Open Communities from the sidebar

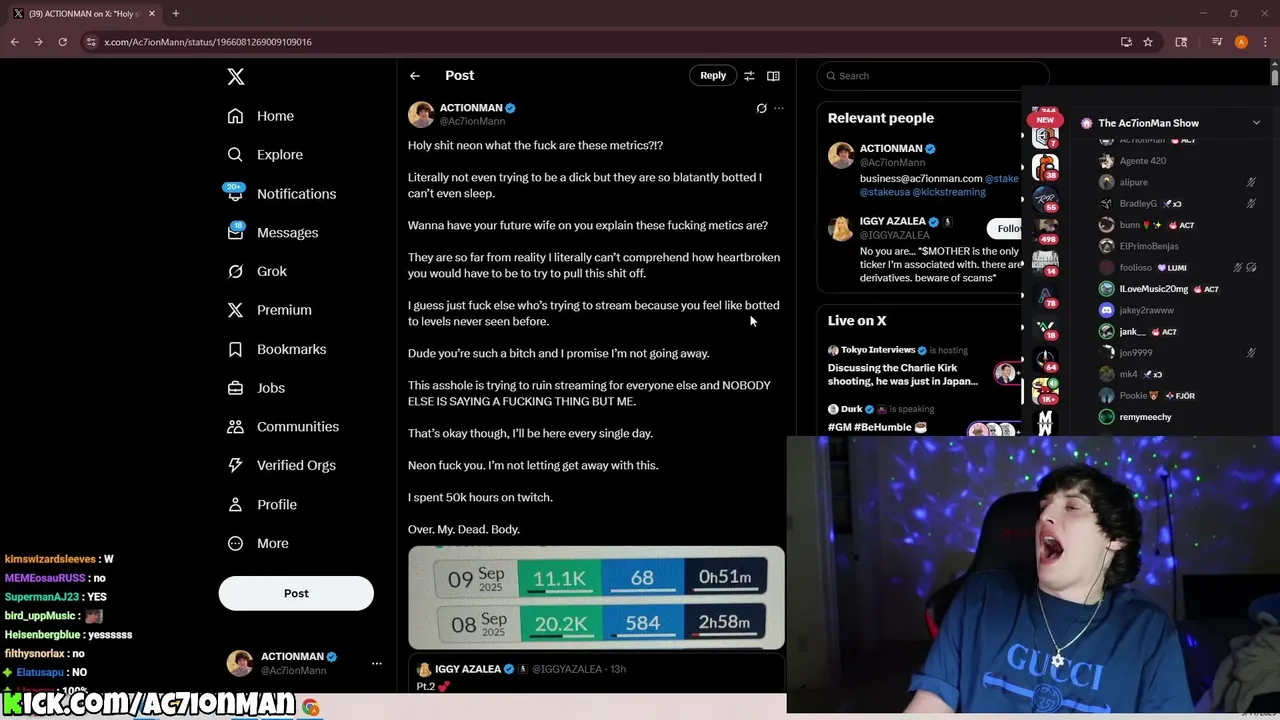click(283, 427)
